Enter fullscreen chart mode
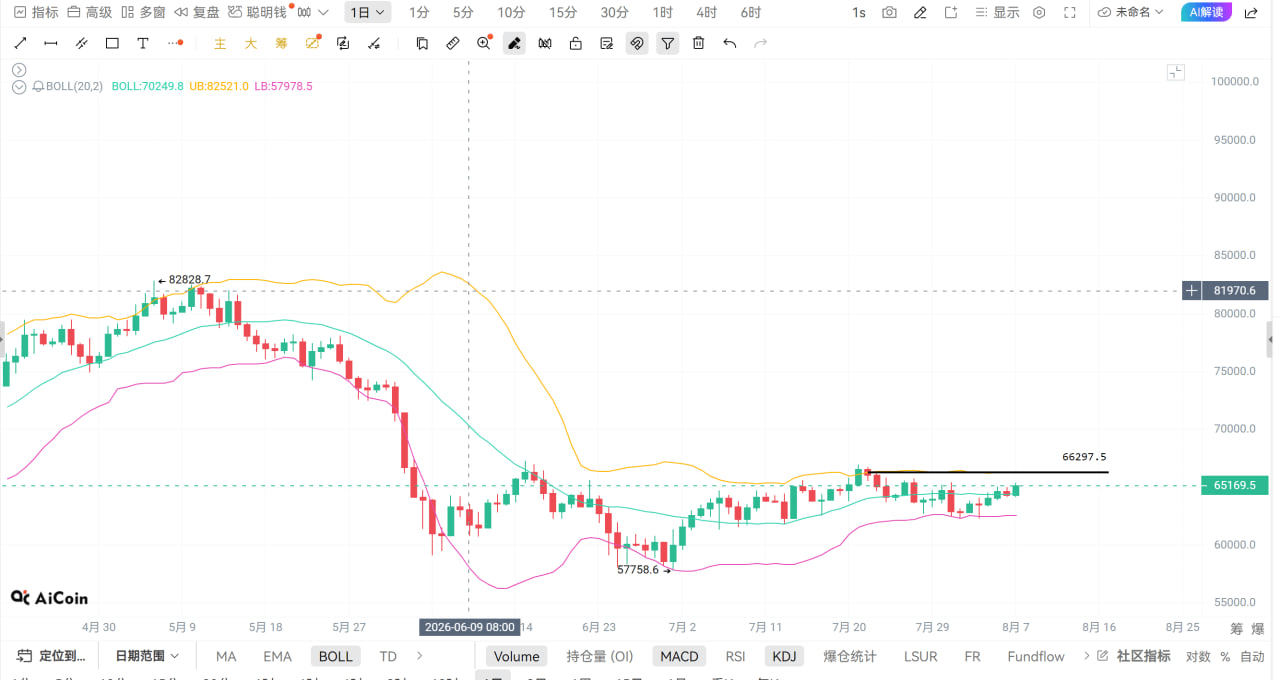 click(1070, 12)
